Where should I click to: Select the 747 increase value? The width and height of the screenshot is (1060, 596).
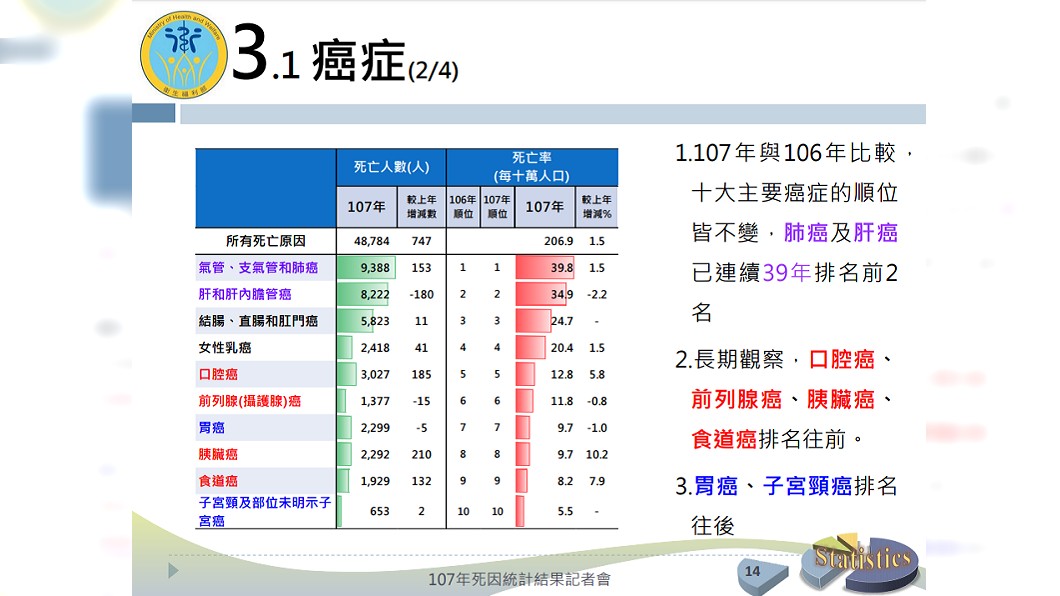pyautogui.click(x=421, y=241)
